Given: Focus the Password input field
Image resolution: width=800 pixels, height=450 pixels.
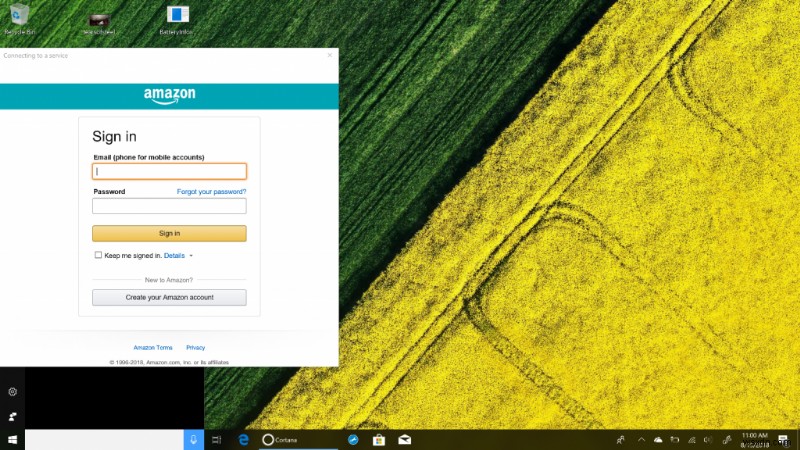Looking at the screenshot, I should pyautogui.click(x=169, y=206).
